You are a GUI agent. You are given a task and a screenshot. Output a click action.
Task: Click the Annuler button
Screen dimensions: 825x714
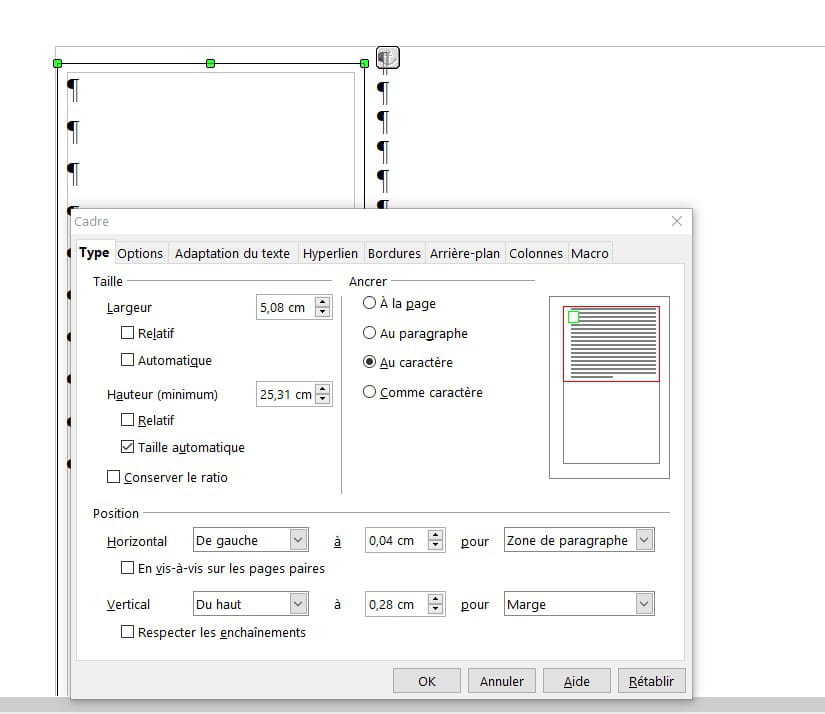point(501,681)
